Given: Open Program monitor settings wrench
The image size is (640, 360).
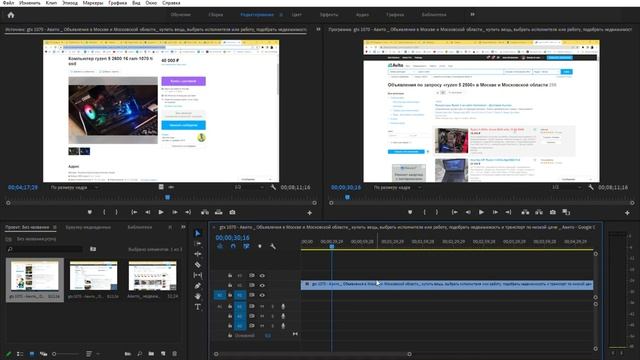Looking at the screenshot, I should pos(591,187).
